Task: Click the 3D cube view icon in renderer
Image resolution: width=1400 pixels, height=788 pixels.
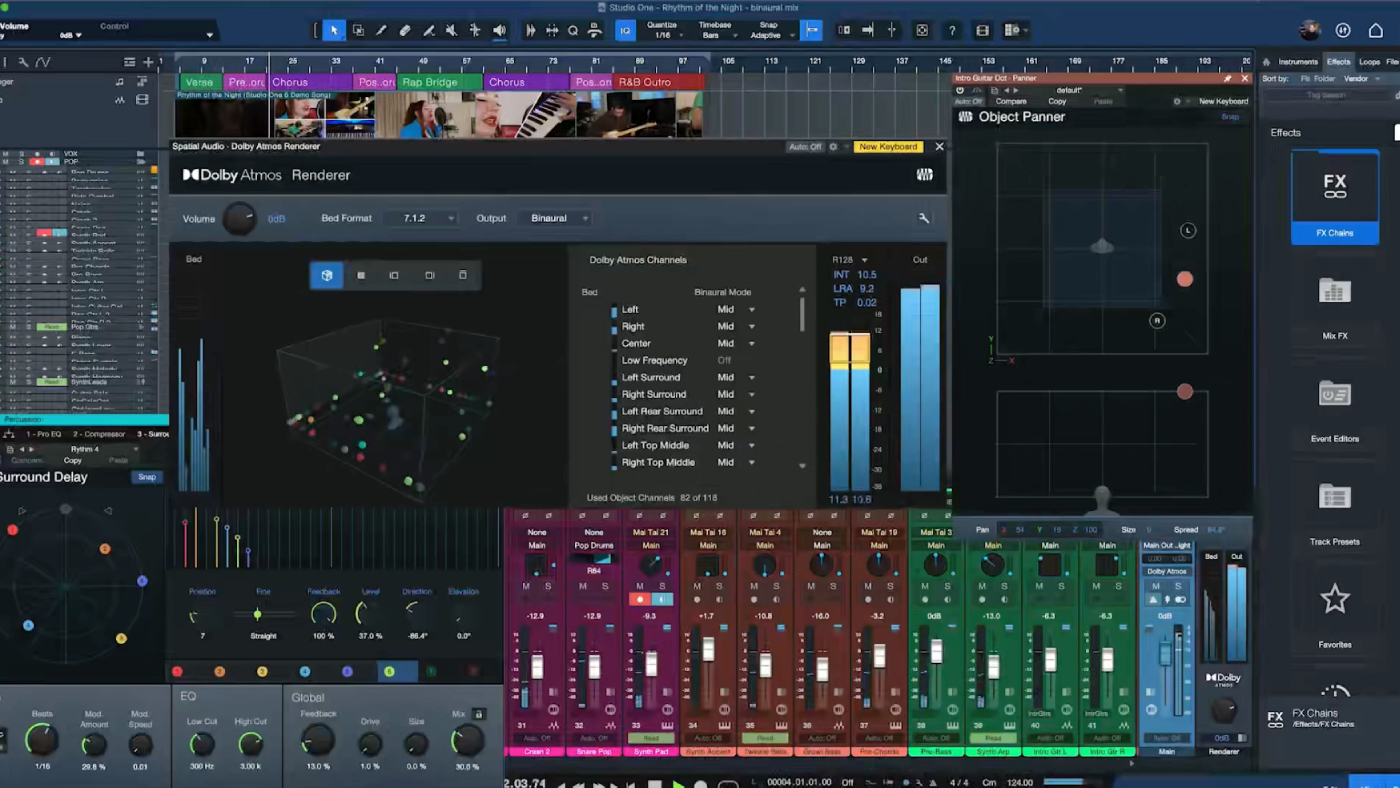Action: click(327, 275)
